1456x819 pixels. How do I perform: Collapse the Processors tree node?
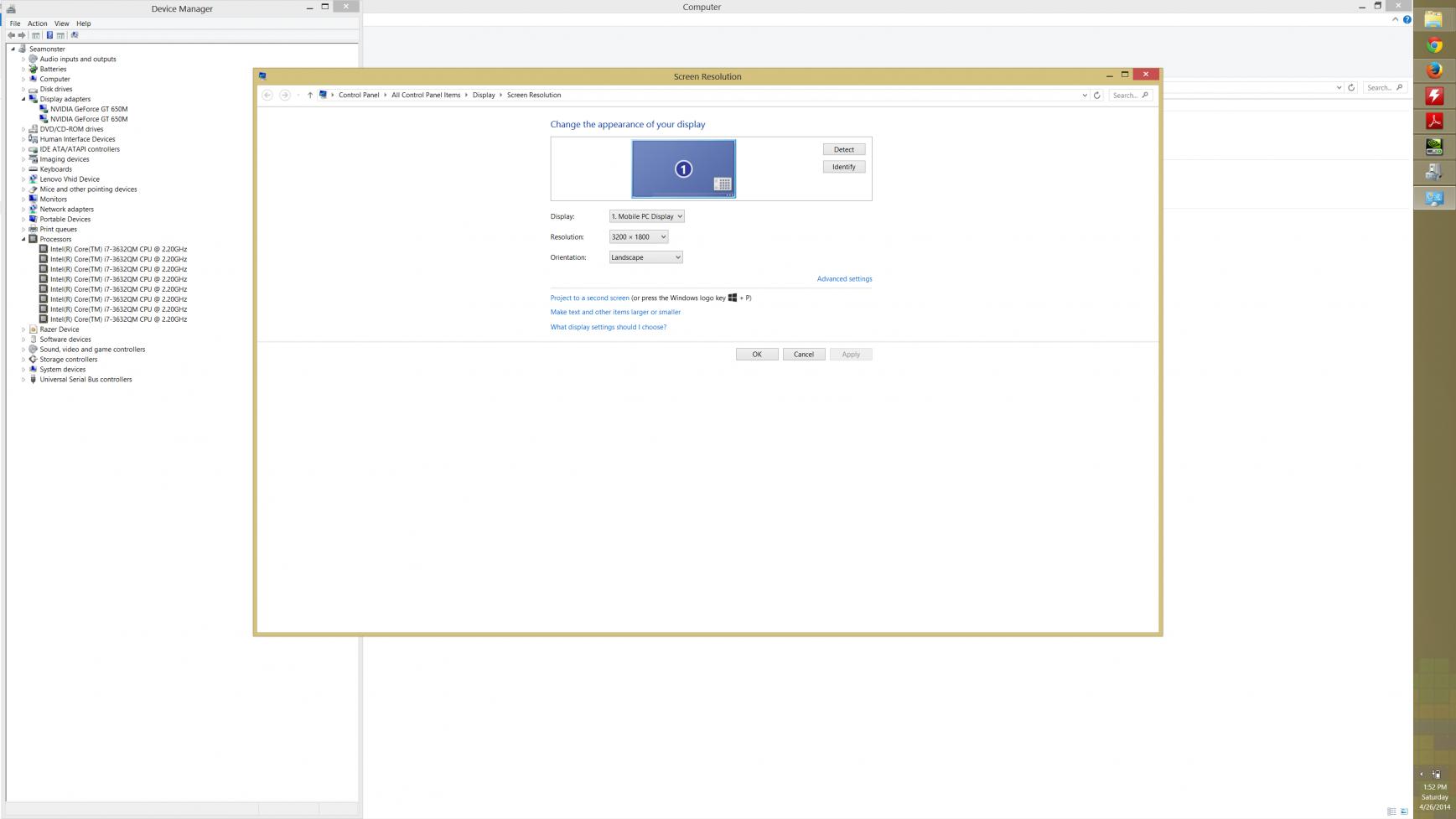pyautogui.click(x=23, y=240)
